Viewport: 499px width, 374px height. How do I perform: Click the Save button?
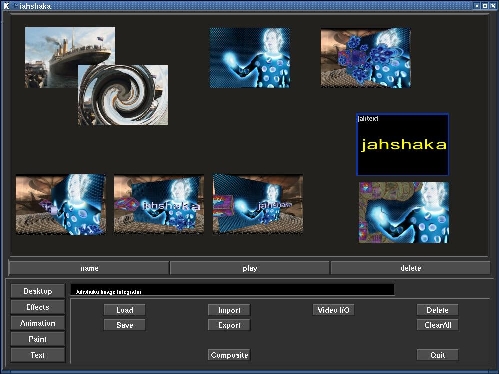tap(125, 325)
